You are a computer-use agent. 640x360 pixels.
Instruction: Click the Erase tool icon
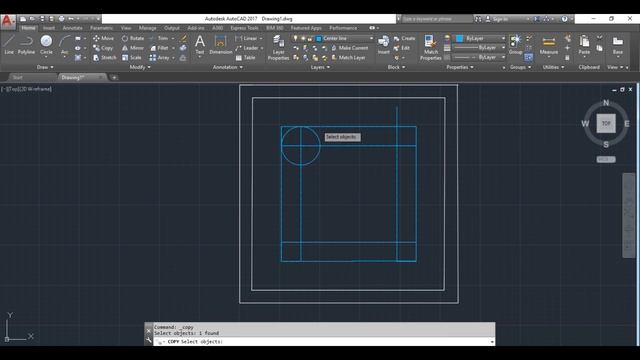[183, 38]
